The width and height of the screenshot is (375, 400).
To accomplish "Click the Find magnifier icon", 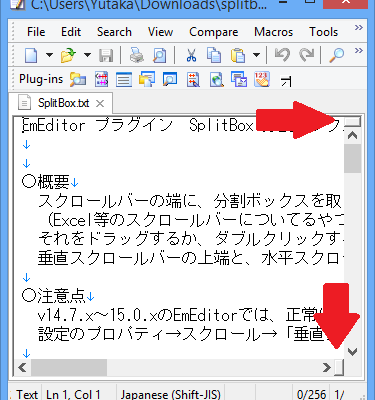I will (337, 55).
